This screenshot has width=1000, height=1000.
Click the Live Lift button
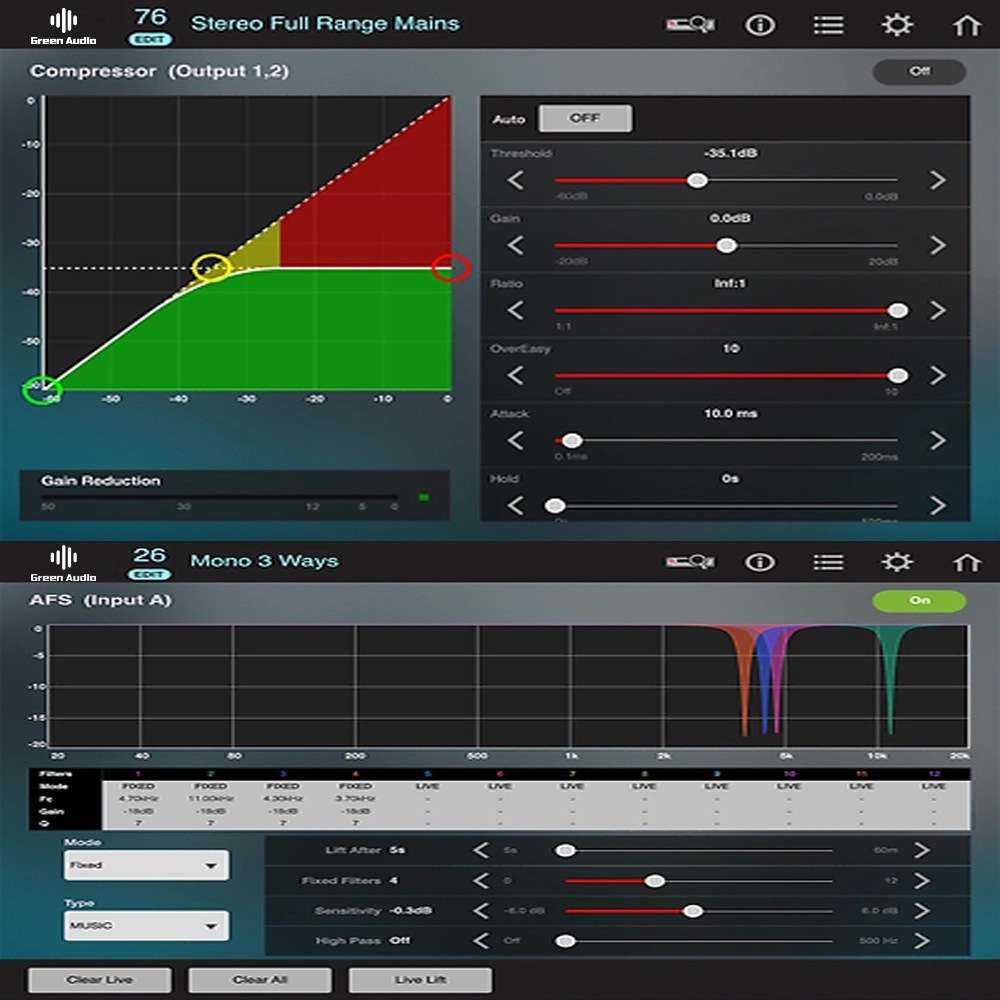tap(420, 980)
